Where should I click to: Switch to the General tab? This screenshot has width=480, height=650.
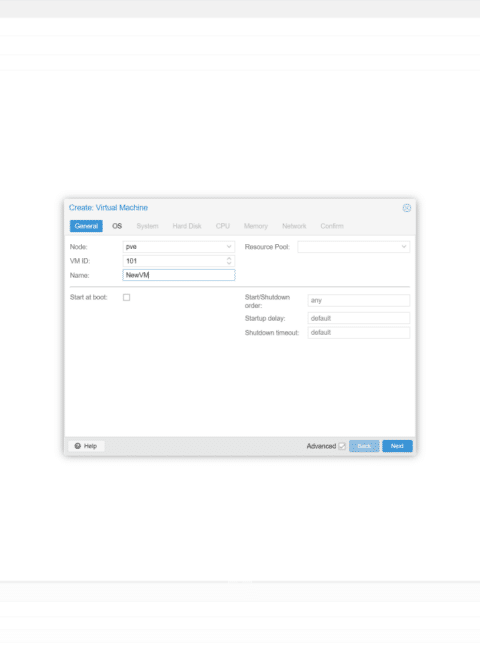tap(86, 226)
